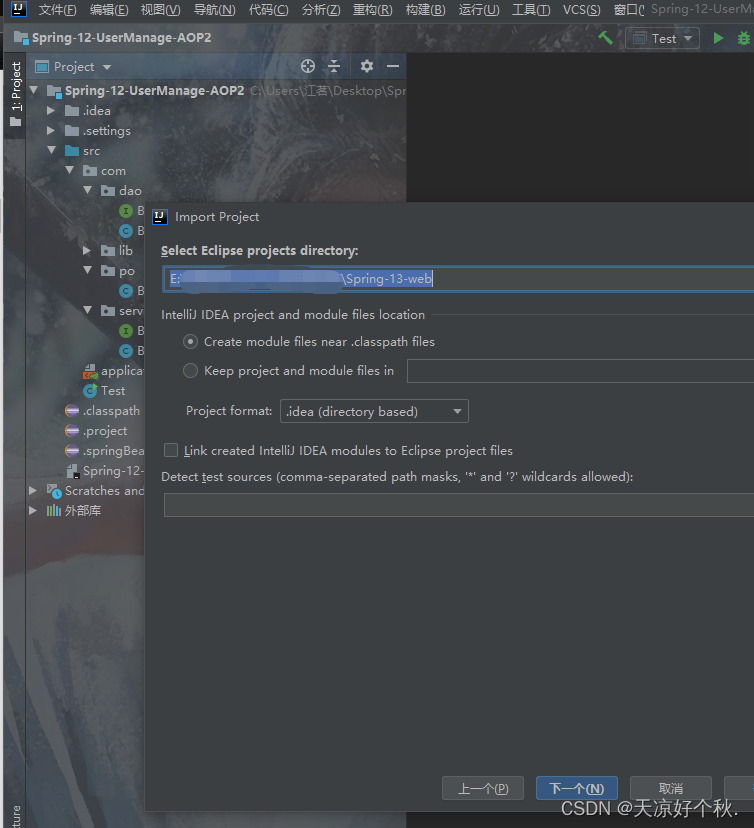This screenshot has width=754, height=828.
Task: Select Create module files near .classpath files
Action: (190, 342)
